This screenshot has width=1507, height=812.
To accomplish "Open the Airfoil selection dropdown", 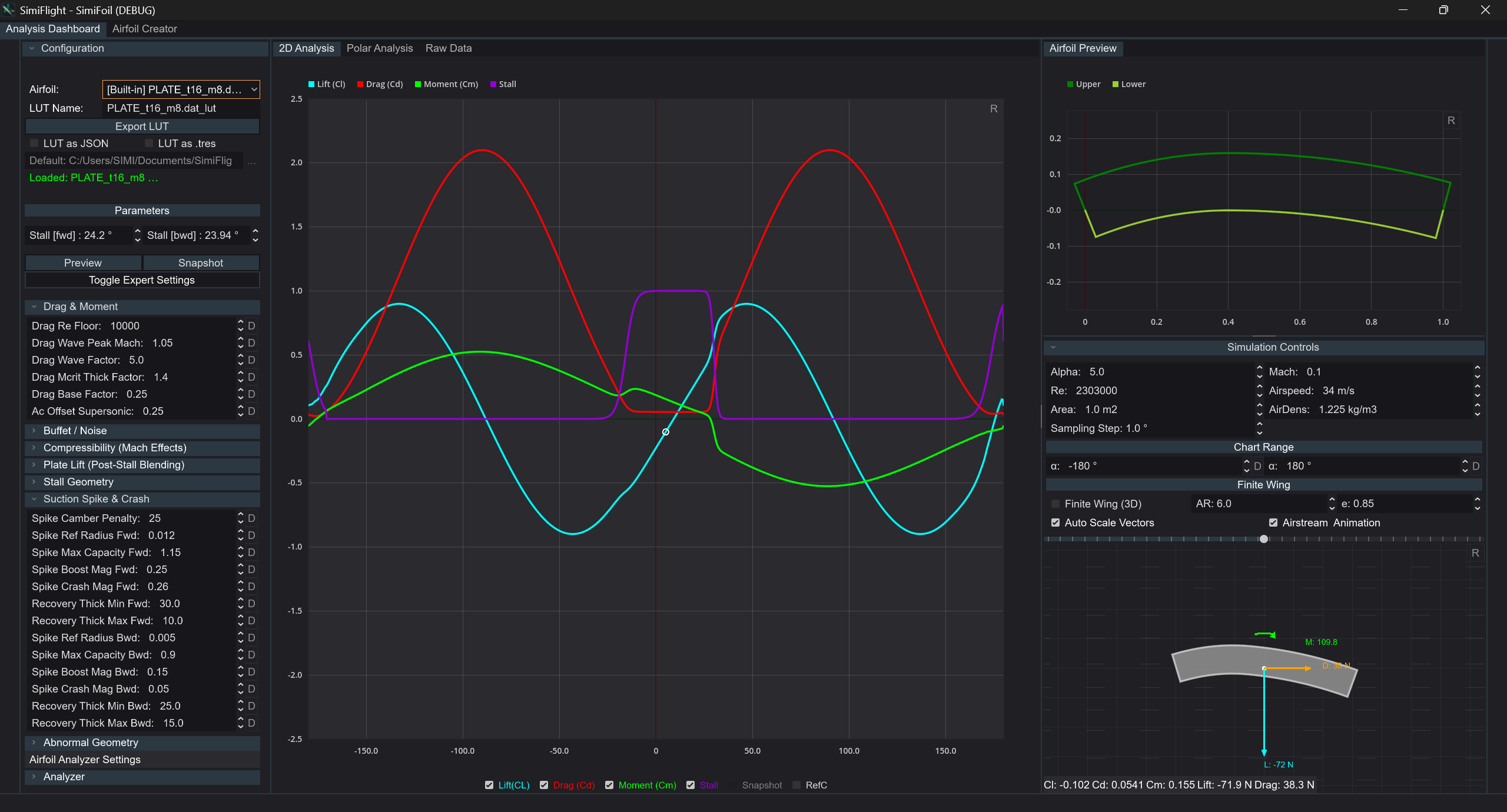I will [181, 89].
